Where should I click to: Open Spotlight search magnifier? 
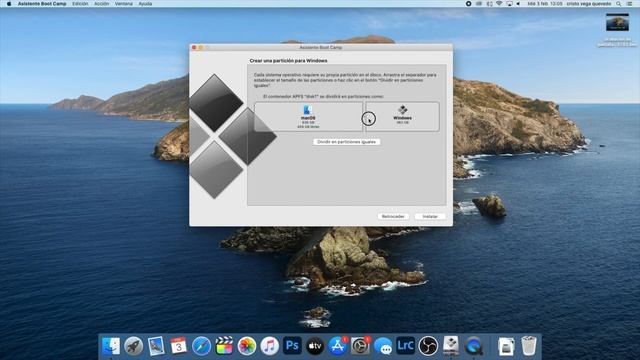(618, 4)
